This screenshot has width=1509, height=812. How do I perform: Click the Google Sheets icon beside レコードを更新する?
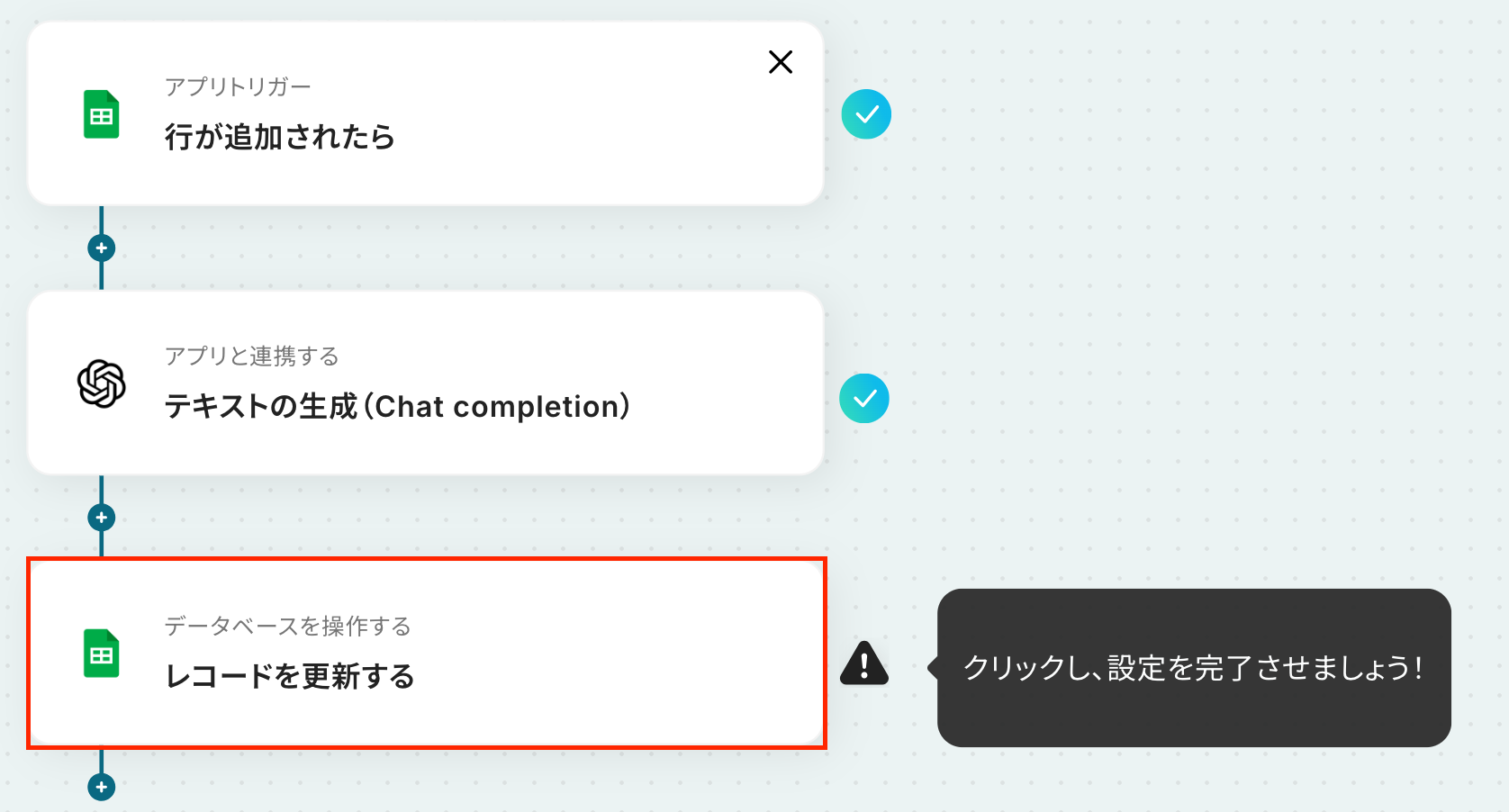pyautogui.click(x=102, y=654)
